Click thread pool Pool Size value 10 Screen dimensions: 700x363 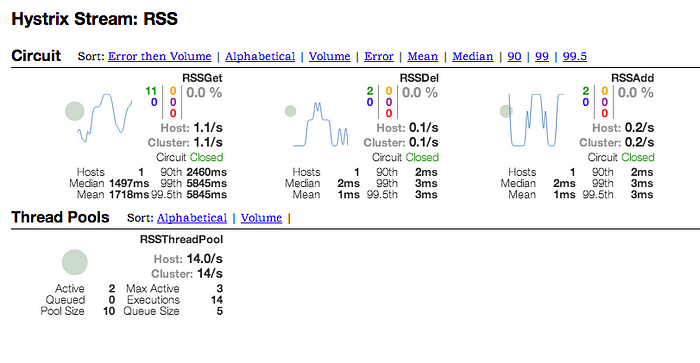[109, 311]
